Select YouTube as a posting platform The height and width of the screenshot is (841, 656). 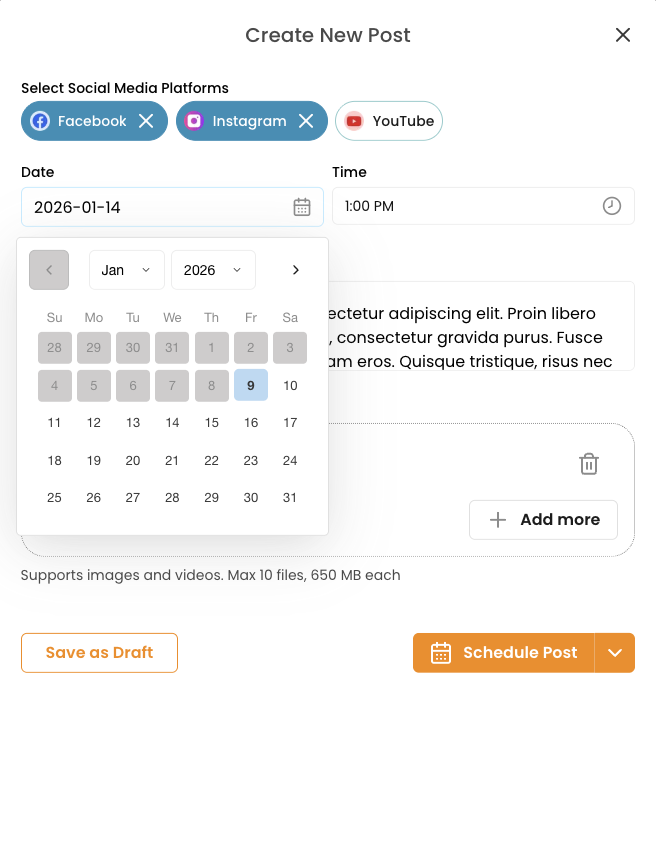pyautogui.click(x=388, y=120)
